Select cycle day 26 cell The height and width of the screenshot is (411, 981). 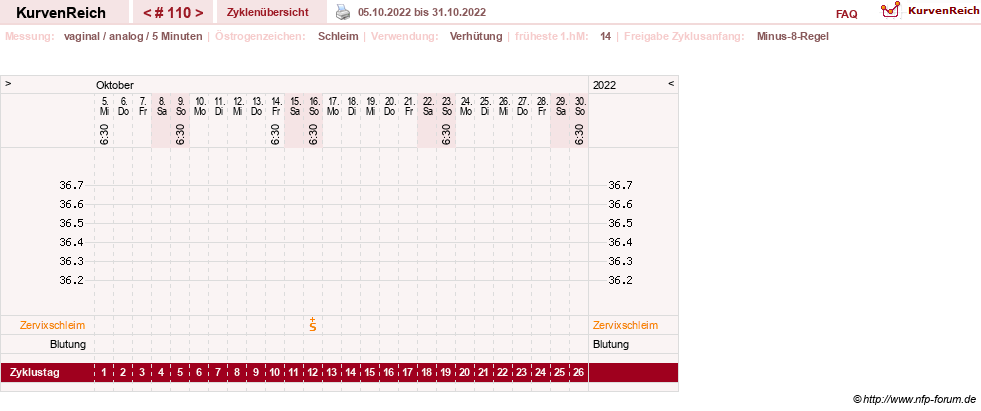[x=579, y=373]
